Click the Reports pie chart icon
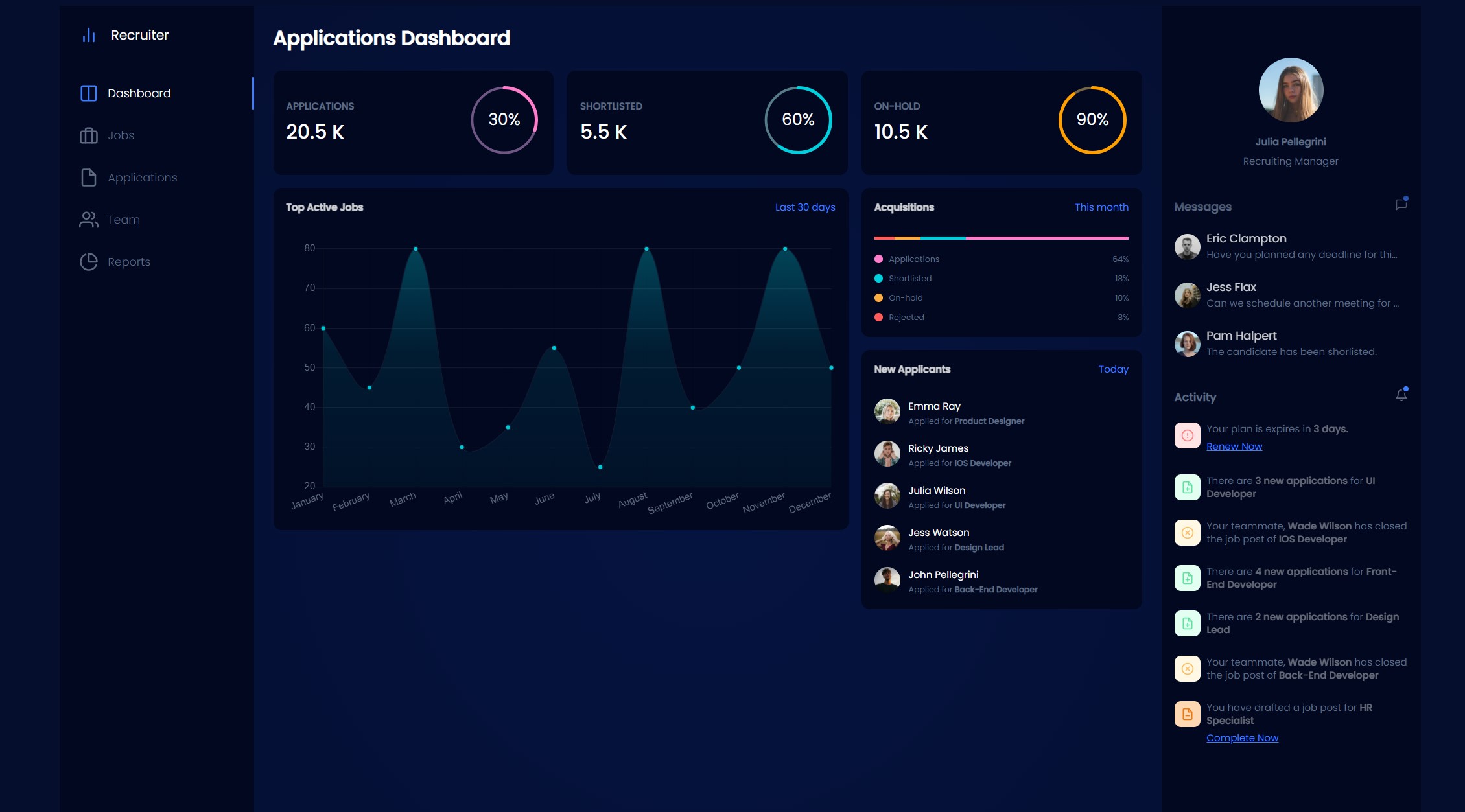Viewport: 1465px width, 812px height. 89,262
